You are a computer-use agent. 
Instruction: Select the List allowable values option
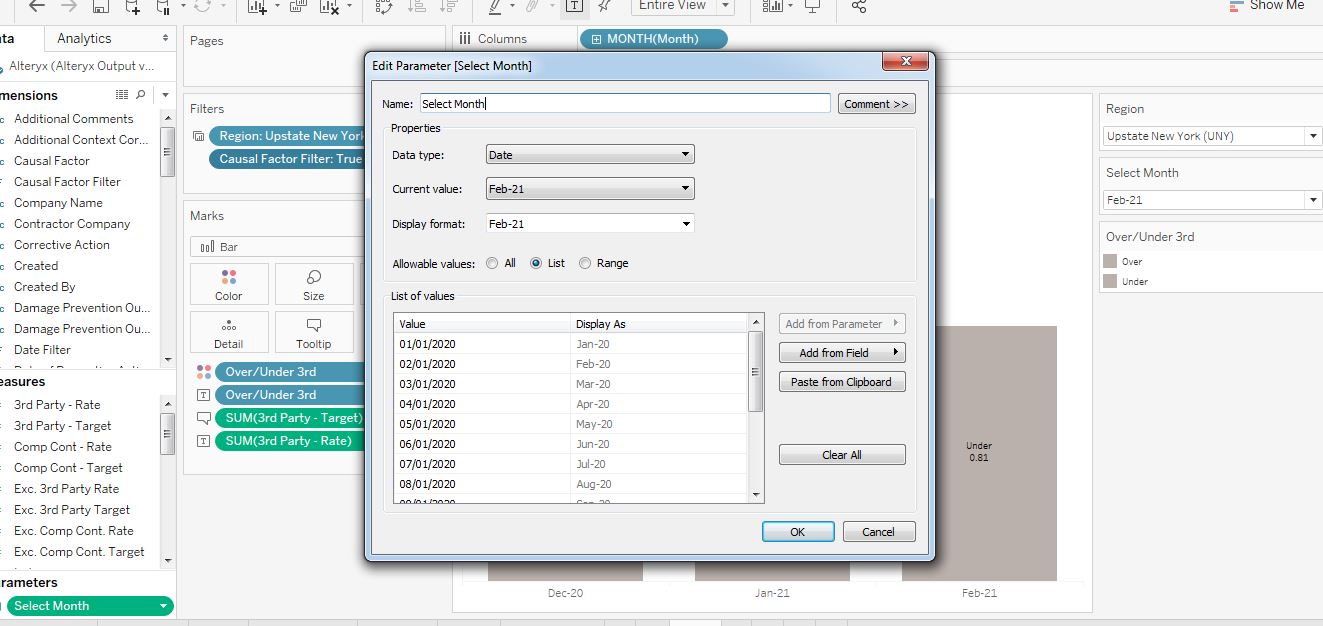coord(536,263)
